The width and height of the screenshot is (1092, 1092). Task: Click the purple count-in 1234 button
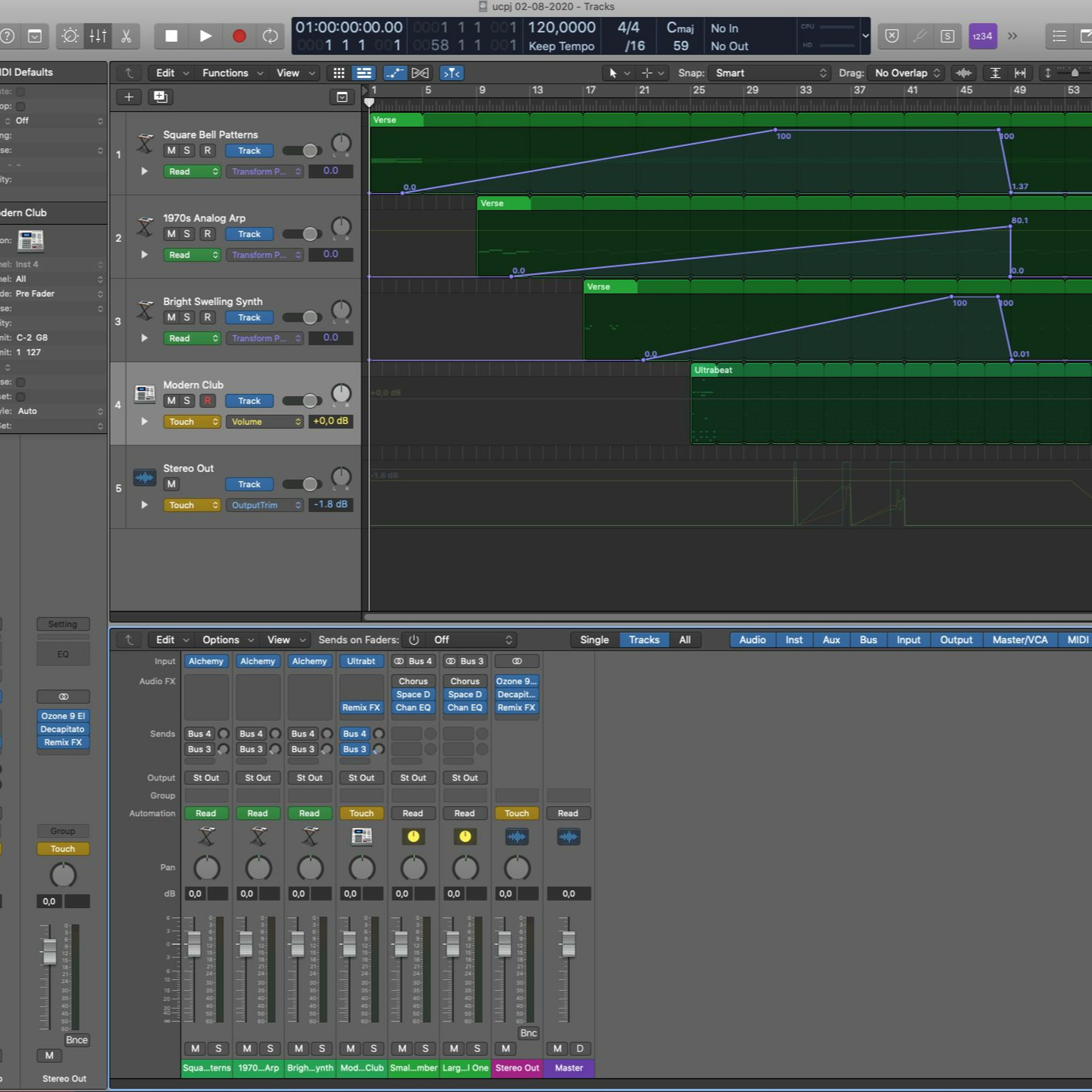point(982,36)
